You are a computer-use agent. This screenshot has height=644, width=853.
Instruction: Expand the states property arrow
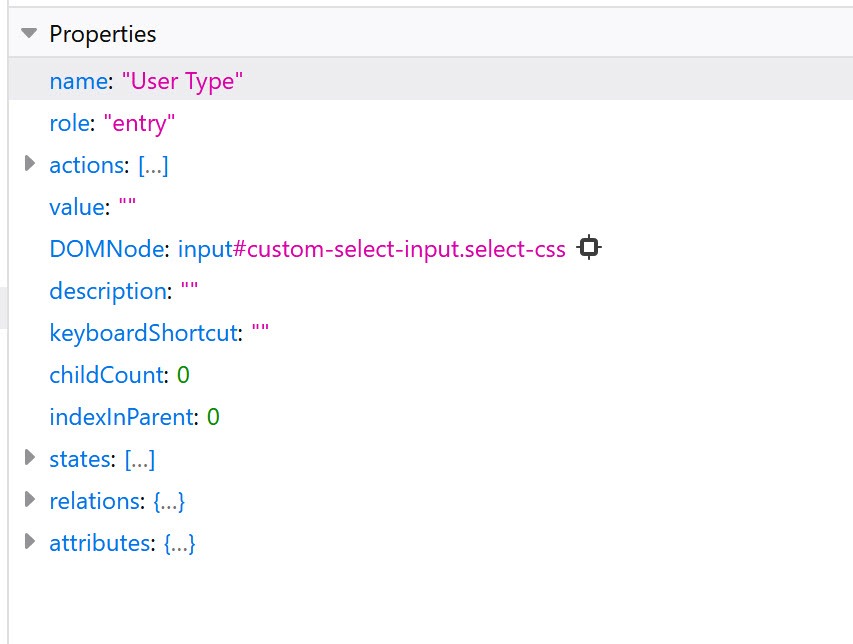coord(29,459)
